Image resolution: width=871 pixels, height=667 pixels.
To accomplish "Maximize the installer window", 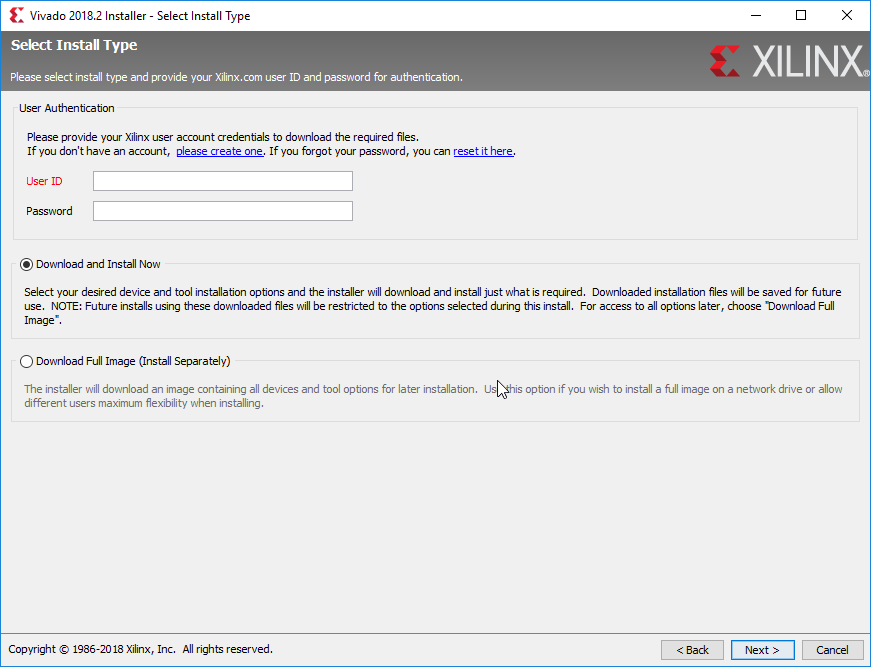I will (801, 16).
